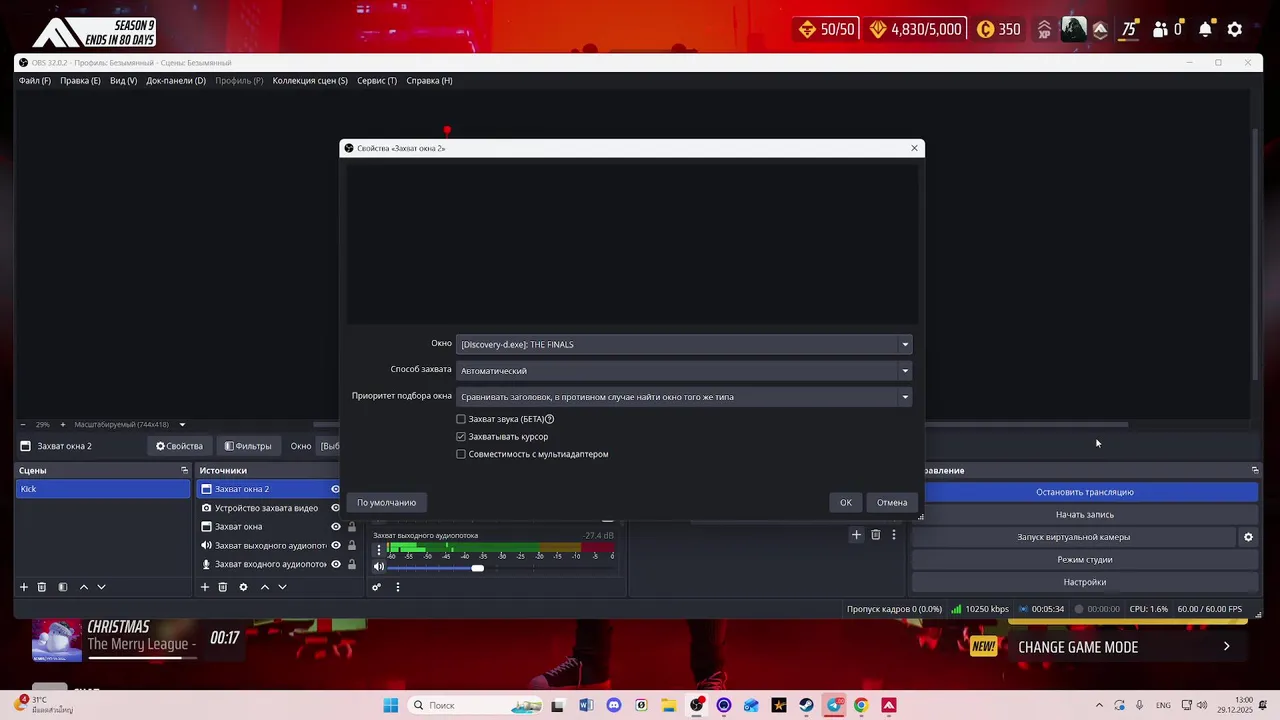Hide the Захват окна 2 source
Screen dimensions: 1280x720
pos(335,489)
